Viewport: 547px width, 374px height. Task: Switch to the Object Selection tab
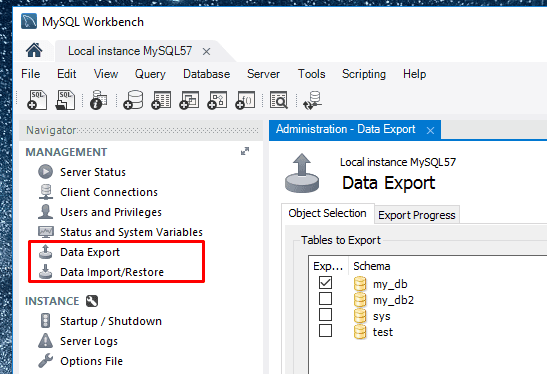327,213
